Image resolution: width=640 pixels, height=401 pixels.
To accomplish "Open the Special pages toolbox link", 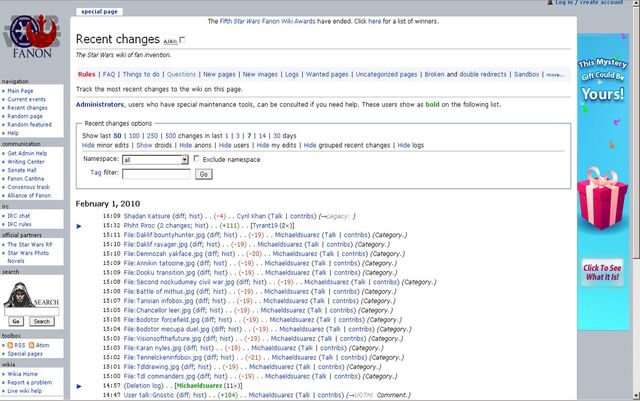I will click(25, 354).
